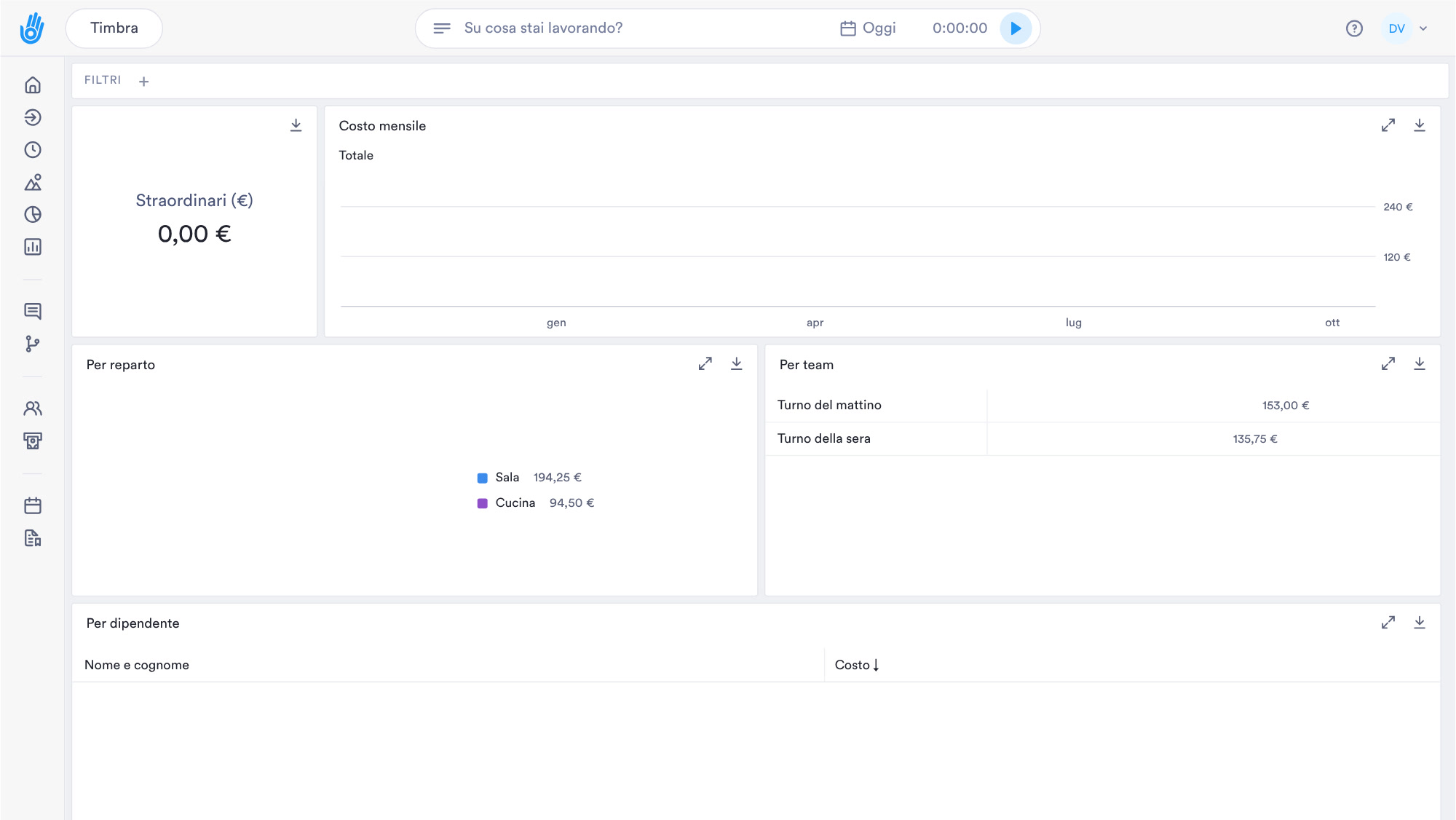This screenshot has height=820, width=1456.
Task: Toggle the blue Sala legend swatch
Action: 482,478
